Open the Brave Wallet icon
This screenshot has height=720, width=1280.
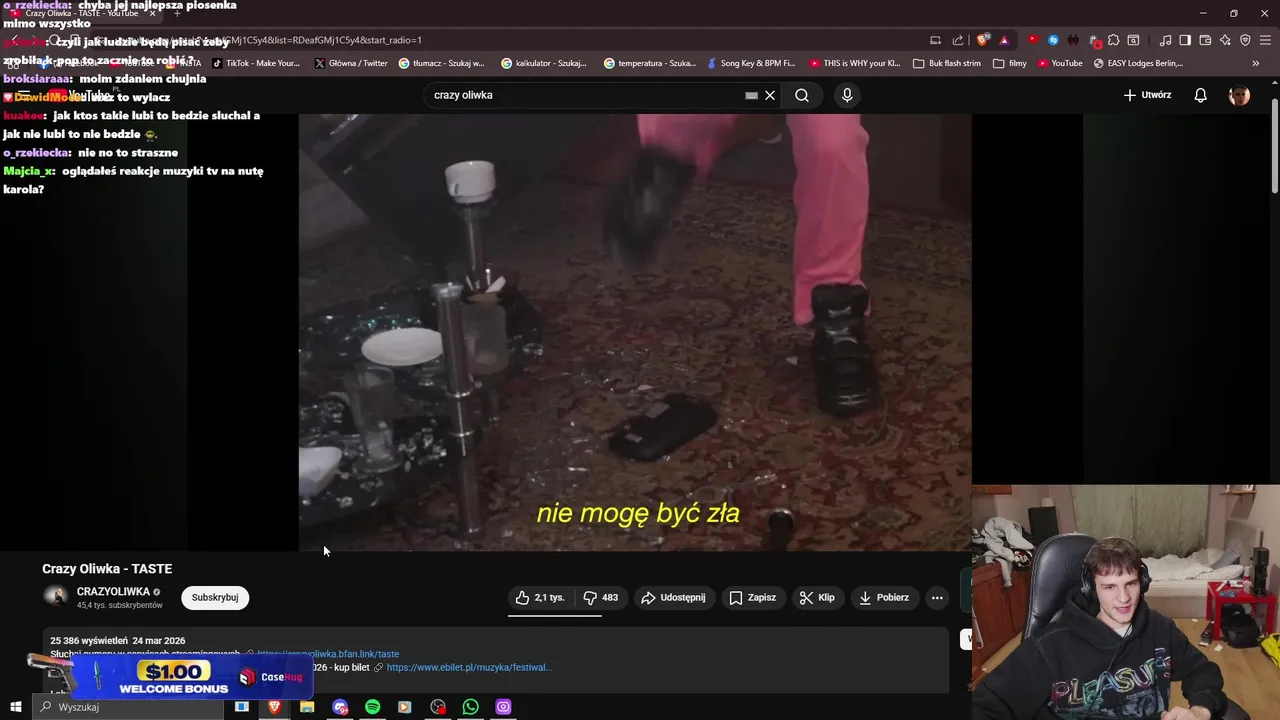coord(1205,40)
